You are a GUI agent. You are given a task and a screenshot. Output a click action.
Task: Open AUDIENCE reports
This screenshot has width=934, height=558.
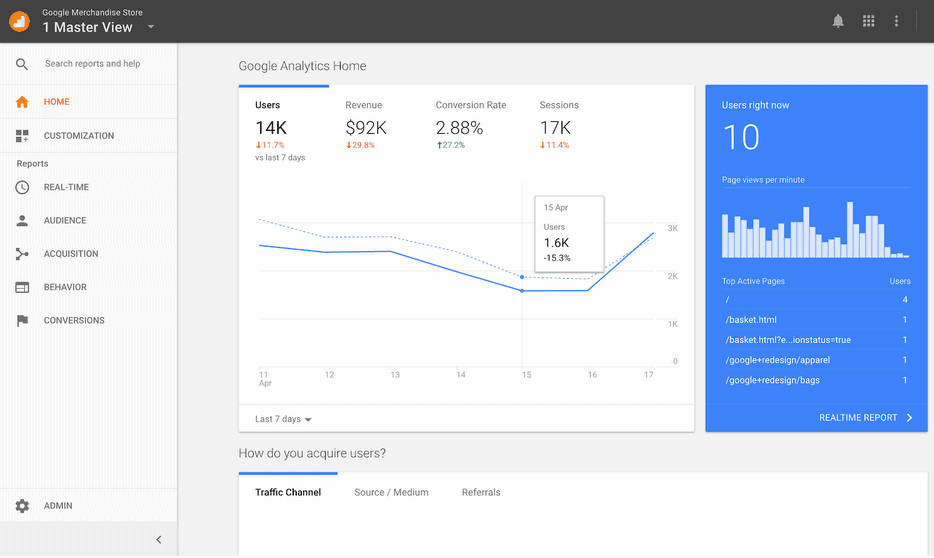[65, 220]
